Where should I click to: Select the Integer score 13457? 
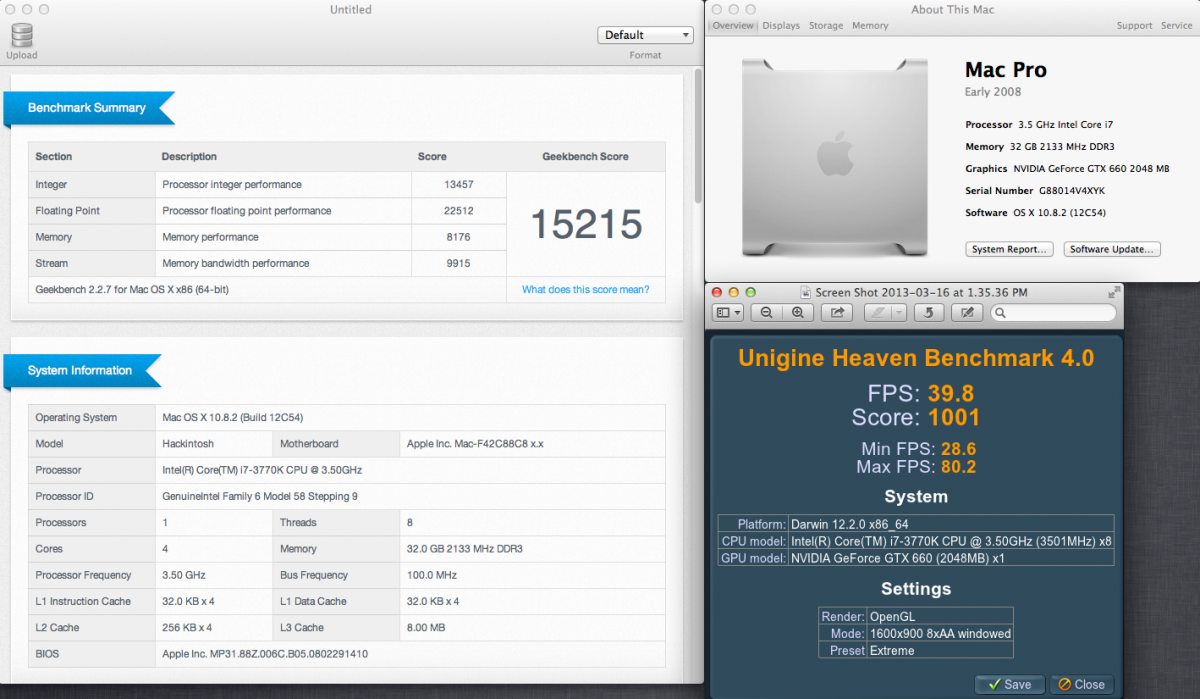[458, 185]
